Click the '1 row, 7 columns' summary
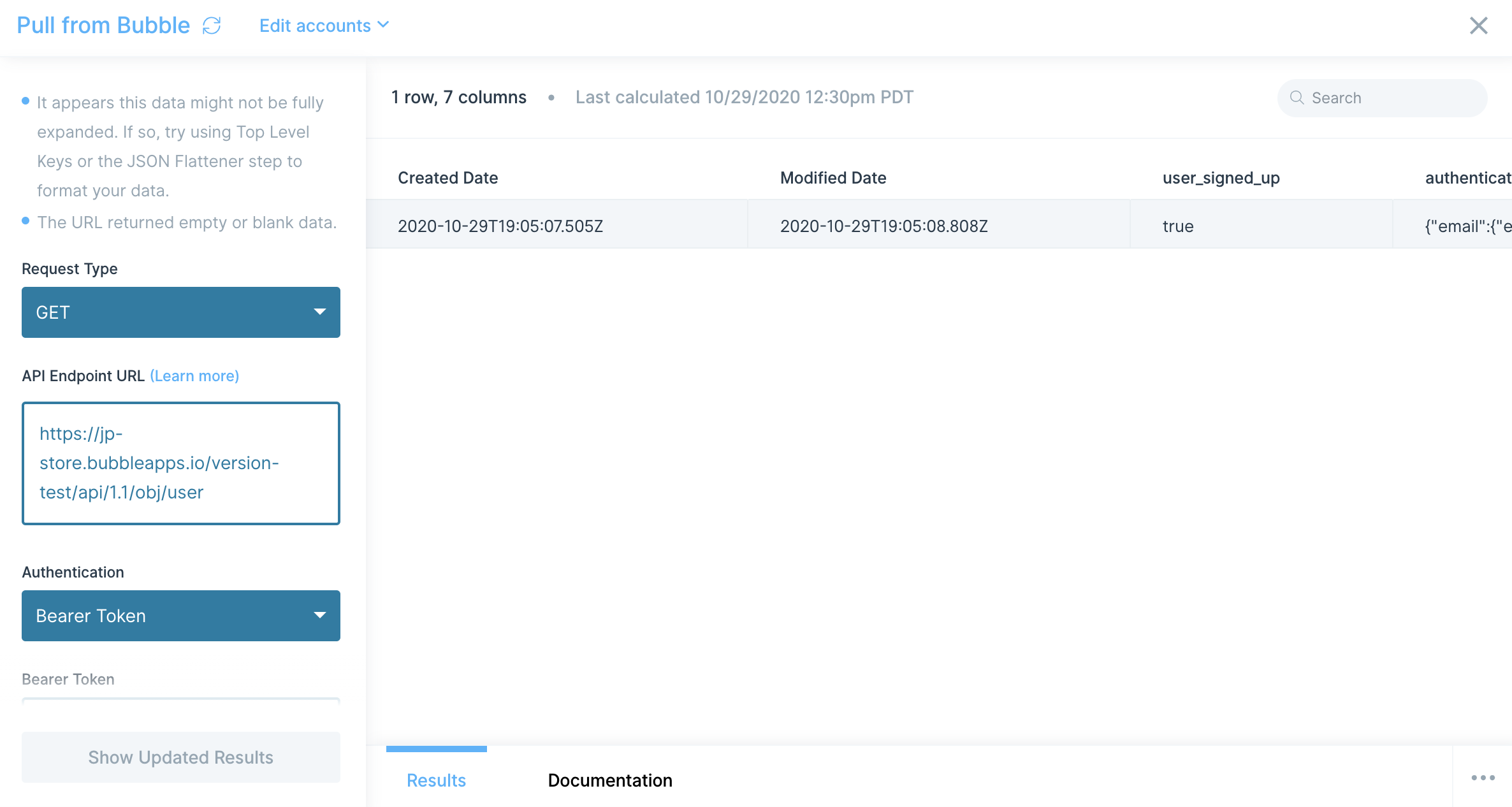This screenshot has width=1512, height=807. [x=459, y=97]
